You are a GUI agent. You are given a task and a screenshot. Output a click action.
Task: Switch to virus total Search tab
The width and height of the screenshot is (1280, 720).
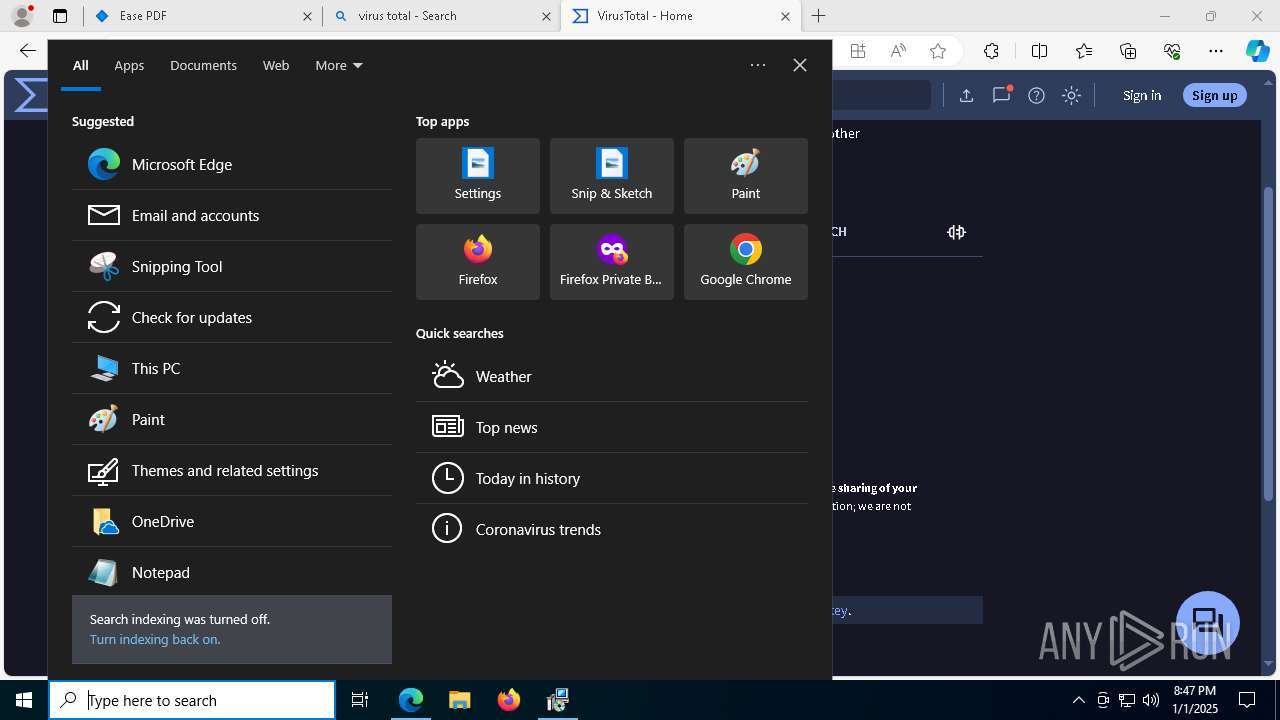tap(441, 16)
